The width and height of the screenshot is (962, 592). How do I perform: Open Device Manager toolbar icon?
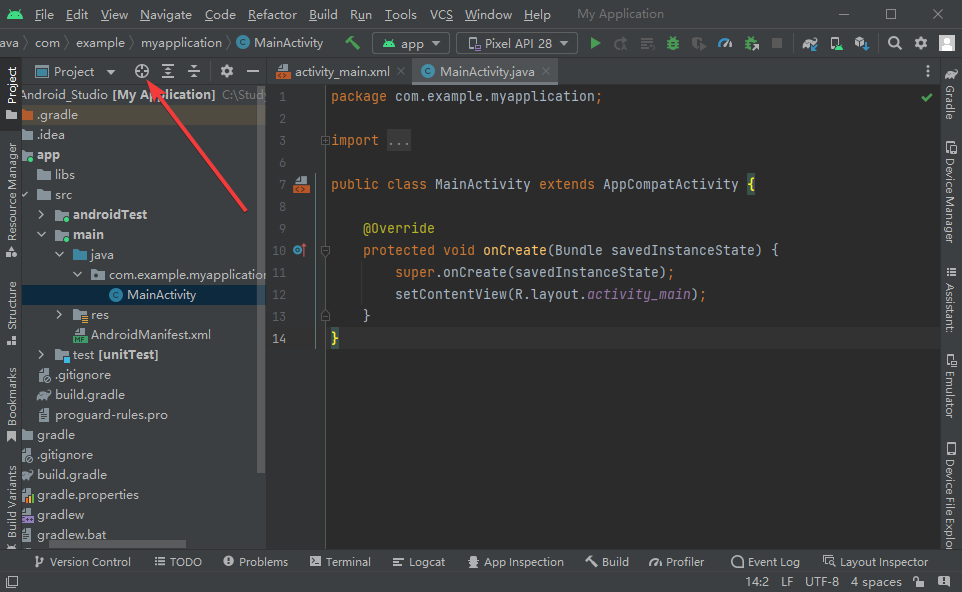(x=836, y=44)
